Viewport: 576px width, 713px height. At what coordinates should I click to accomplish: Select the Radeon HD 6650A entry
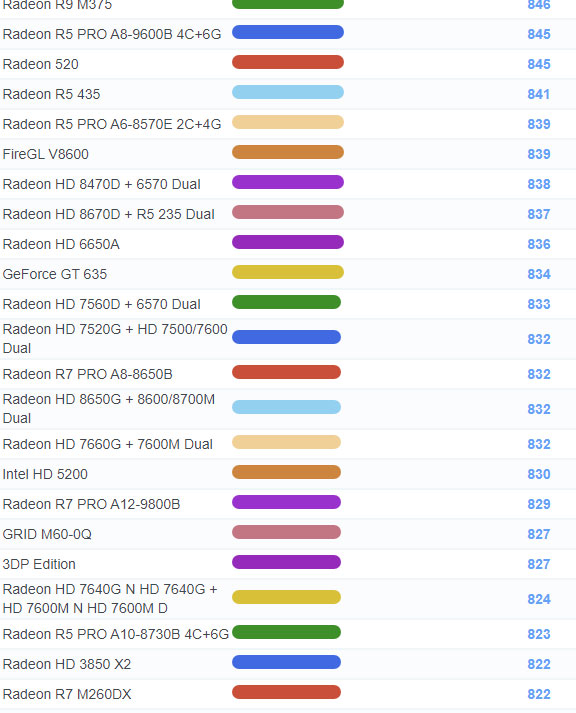click(x=61, y=244)
